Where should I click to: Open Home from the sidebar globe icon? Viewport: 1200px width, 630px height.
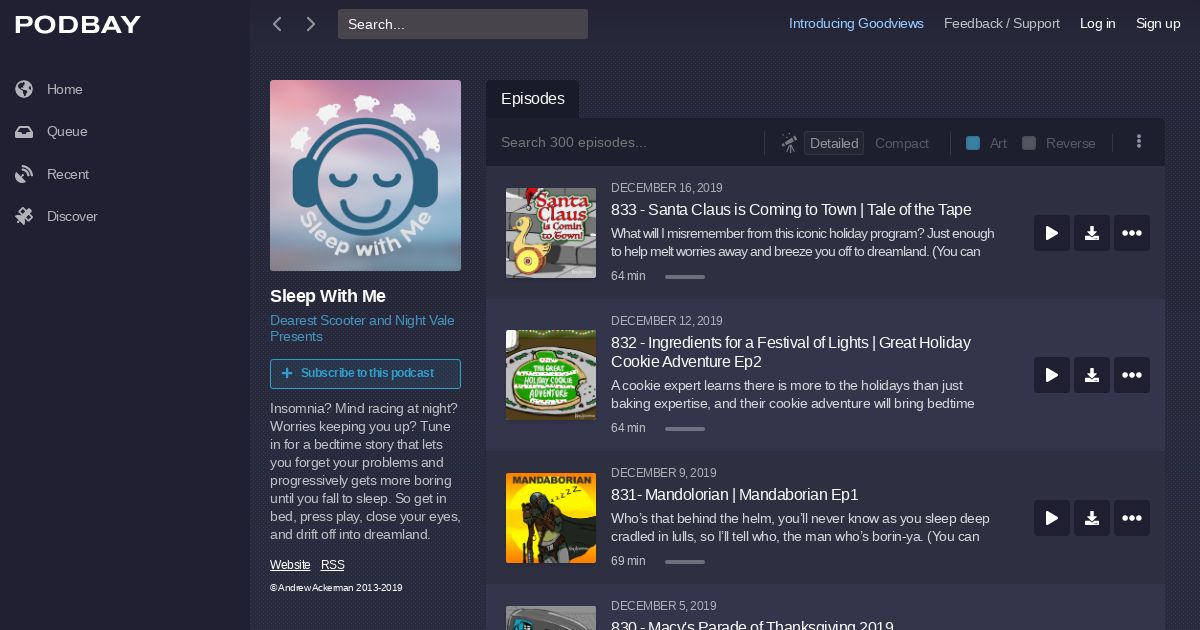25,89
